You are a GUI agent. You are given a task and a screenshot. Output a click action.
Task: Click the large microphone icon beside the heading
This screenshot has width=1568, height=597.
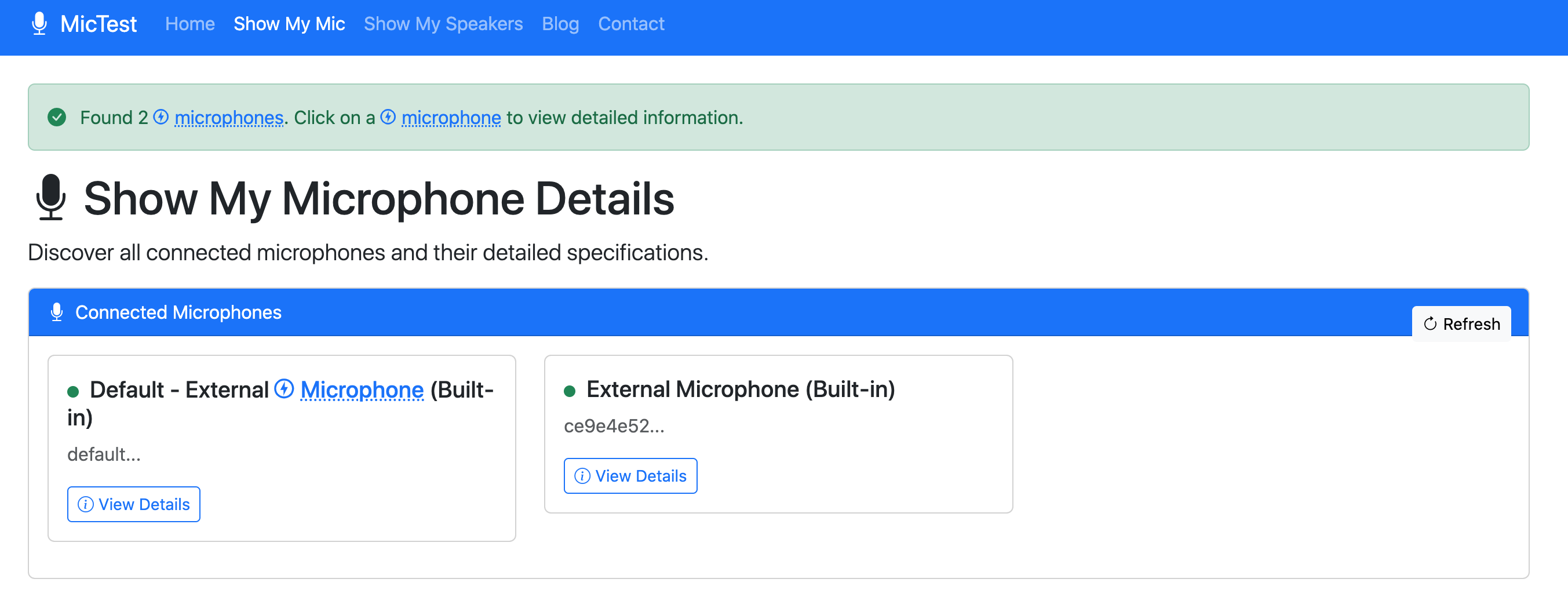[50, 197]
